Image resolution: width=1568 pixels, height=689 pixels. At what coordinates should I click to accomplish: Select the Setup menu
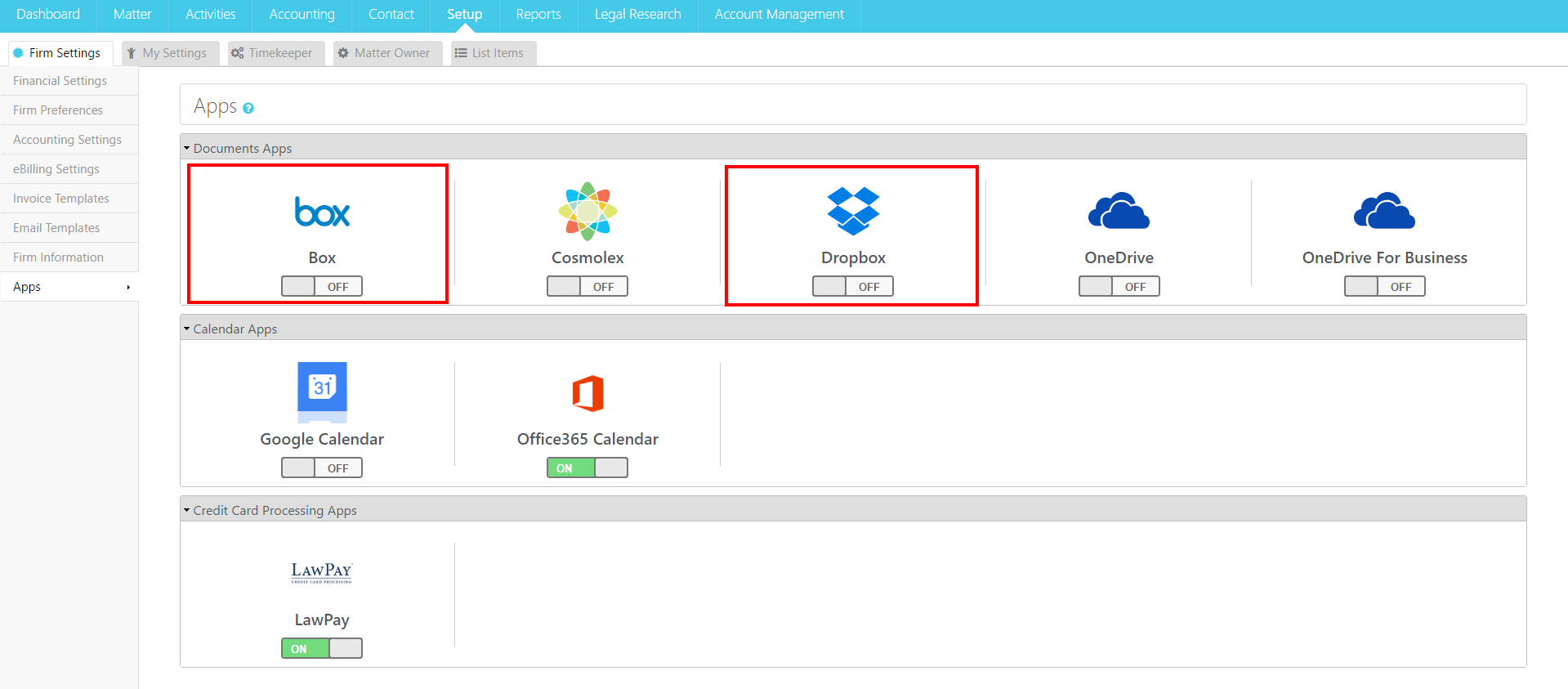(x=464, y=15)
